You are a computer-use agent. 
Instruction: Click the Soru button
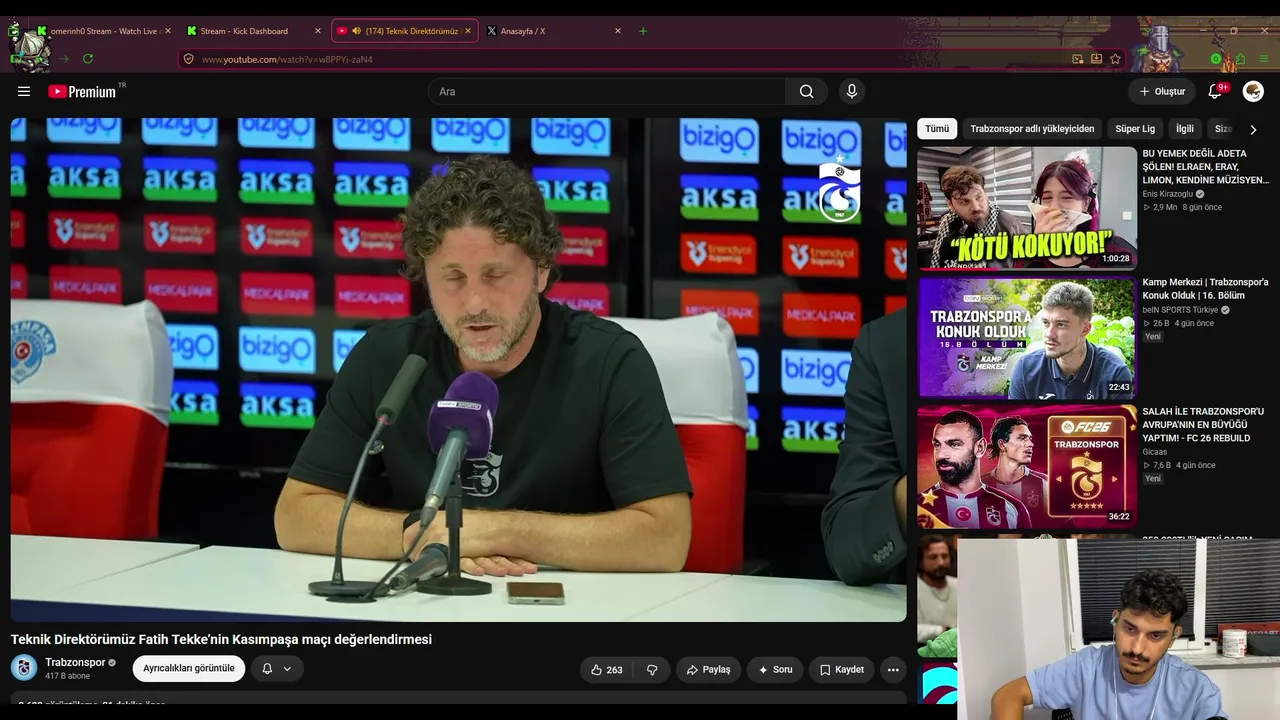pyautogui.click(x=775, y=669)
